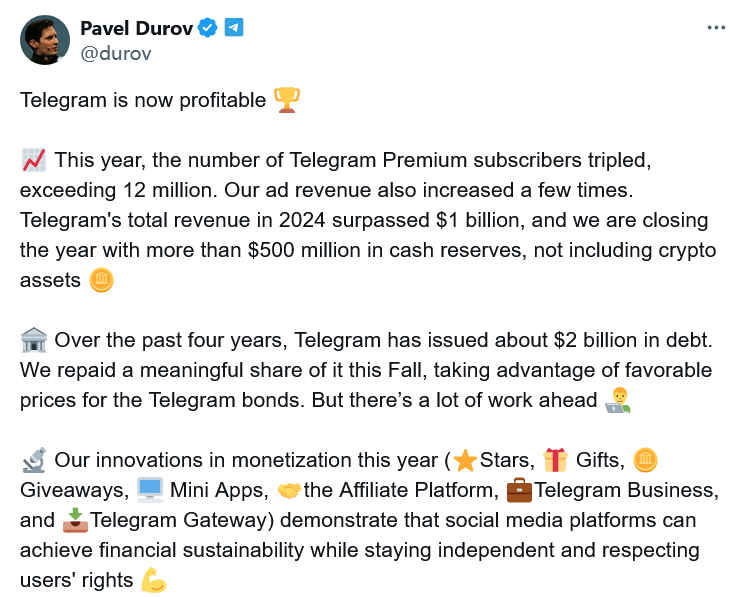Click the trophy emoji after profitable

(x=287, y=100)
